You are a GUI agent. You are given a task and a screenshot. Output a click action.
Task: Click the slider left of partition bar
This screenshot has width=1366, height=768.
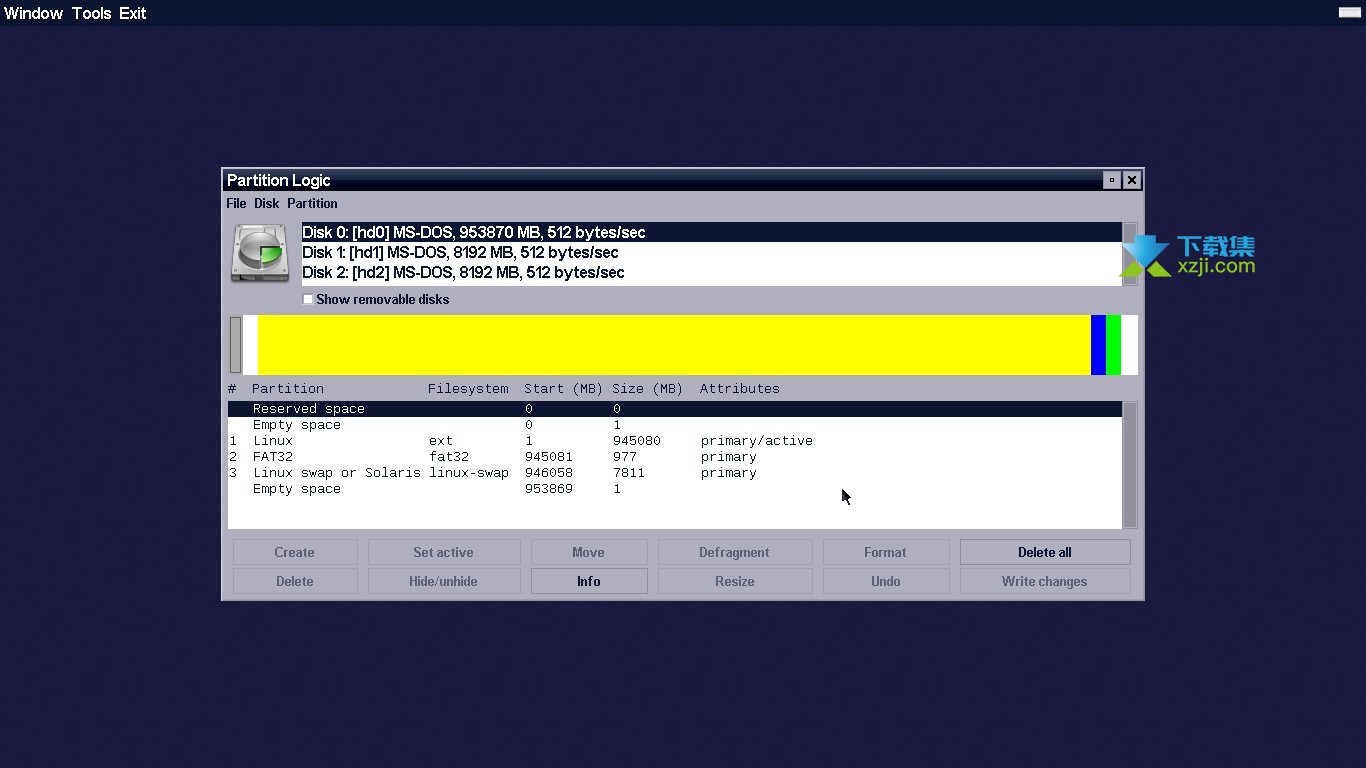click(x=236, y=345)
